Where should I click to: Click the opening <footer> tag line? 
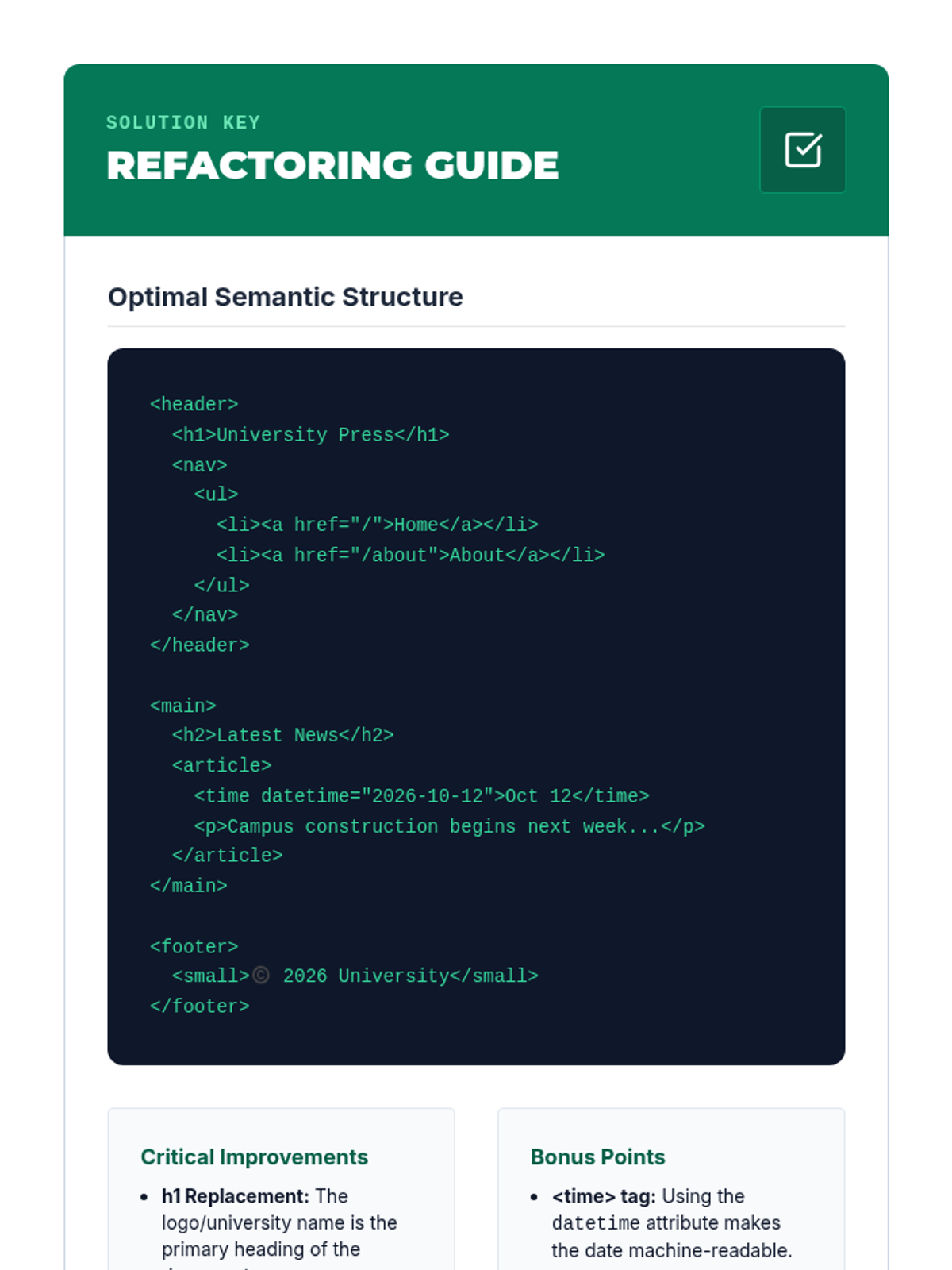[194, 947]
